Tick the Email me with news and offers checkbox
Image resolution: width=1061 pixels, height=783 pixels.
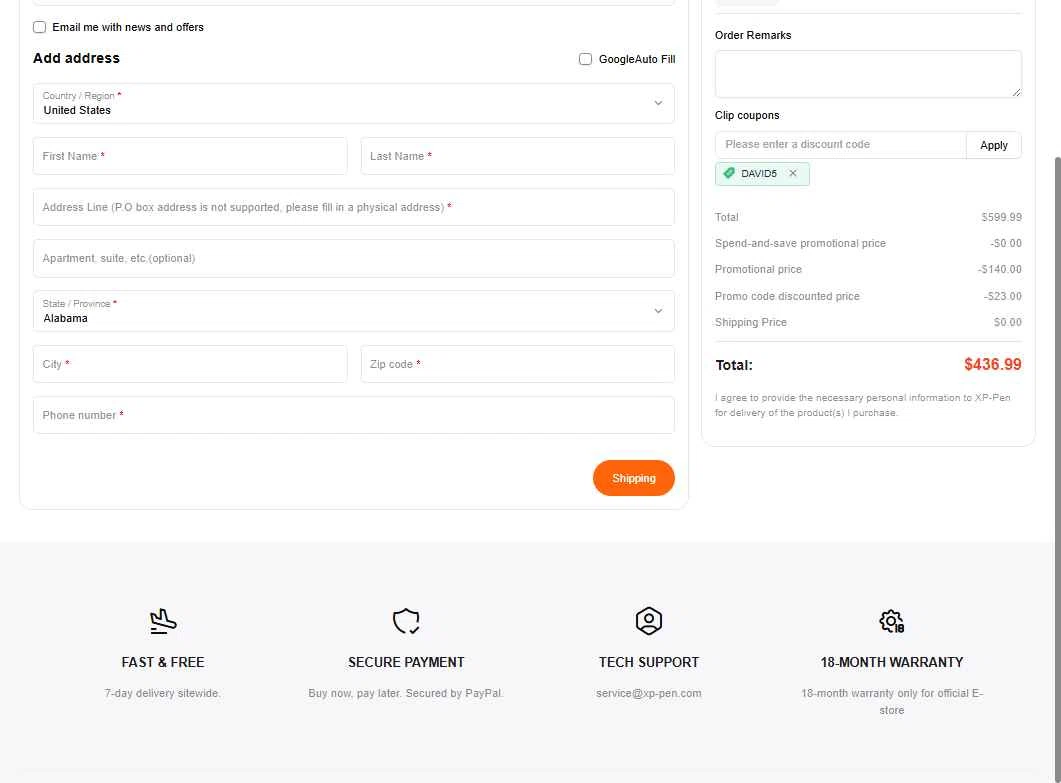click(x=39, y=27)
